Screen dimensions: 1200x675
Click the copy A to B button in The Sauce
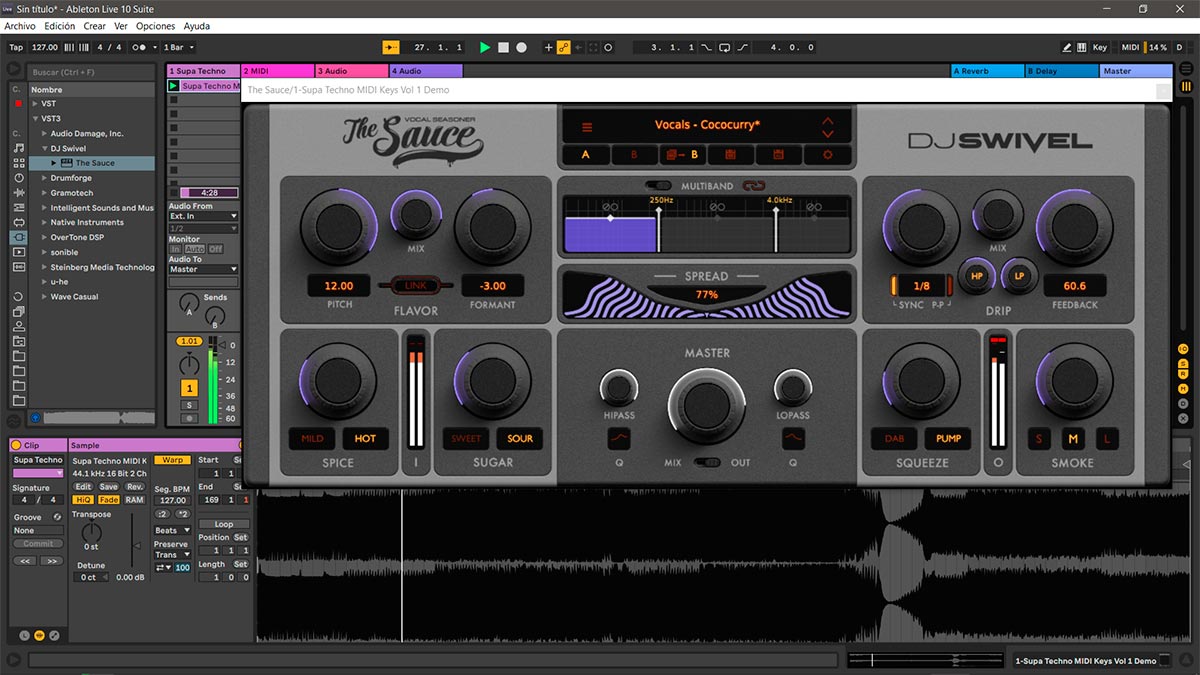coord(682,155)
